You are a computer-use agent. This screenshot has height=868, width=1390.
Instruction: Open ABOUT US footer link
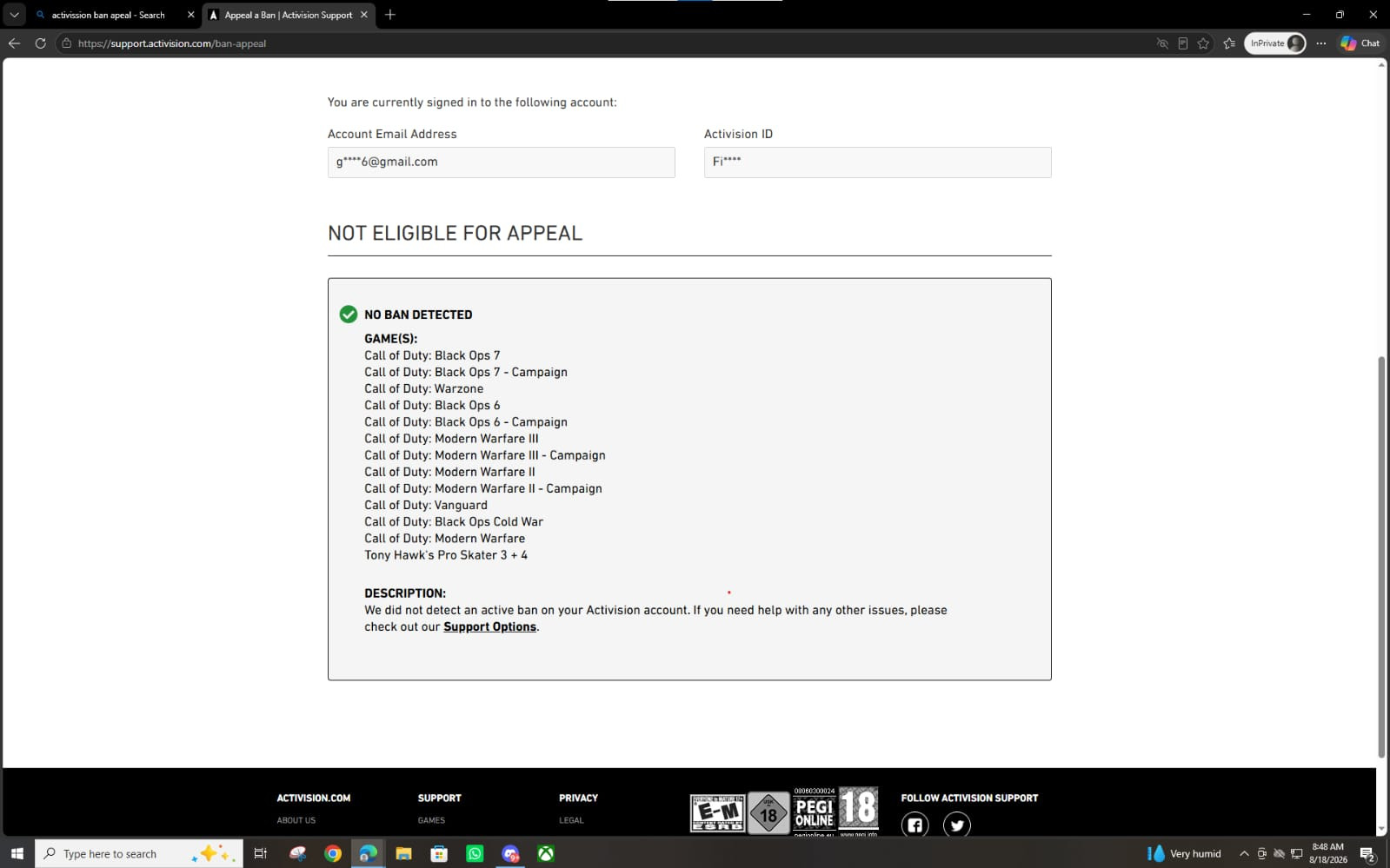click(296, 820)
